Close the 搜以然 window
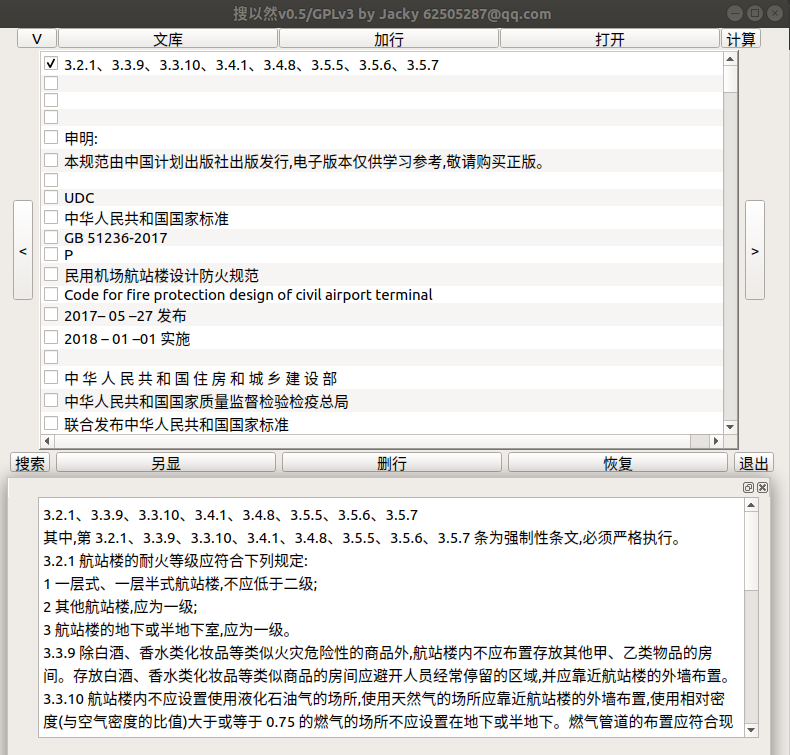The height and width of the screenshot is (755, 790). click(x=775, y=14)
